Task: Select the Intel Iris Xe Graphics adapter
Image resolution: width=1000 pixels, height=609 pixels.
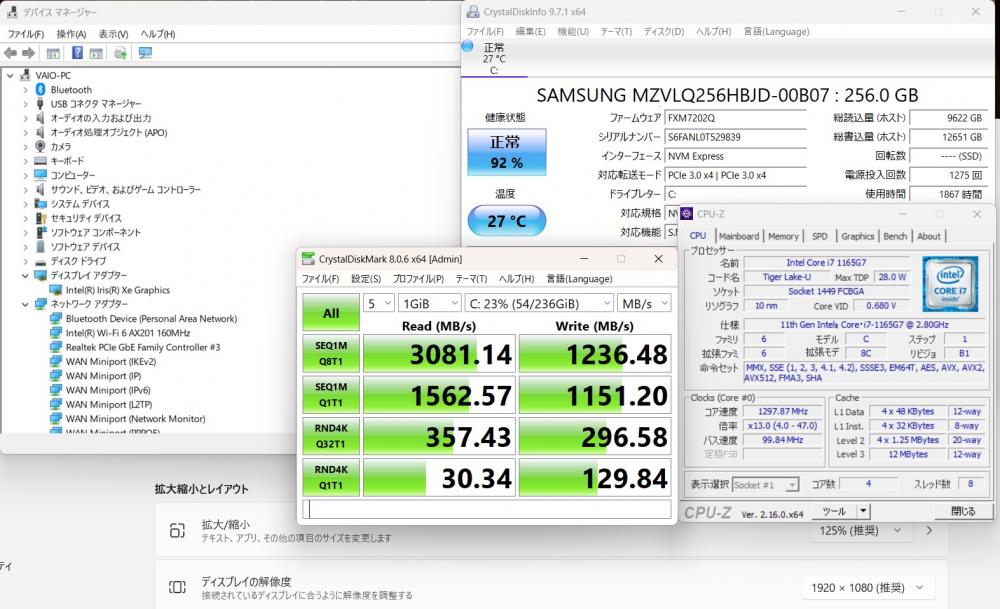Action: (x=117, y=290)
